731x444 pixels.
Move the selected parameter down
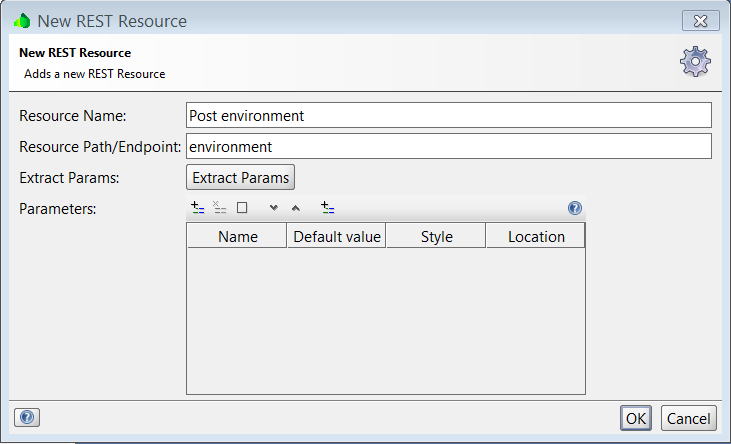click(x=273, y=208)
